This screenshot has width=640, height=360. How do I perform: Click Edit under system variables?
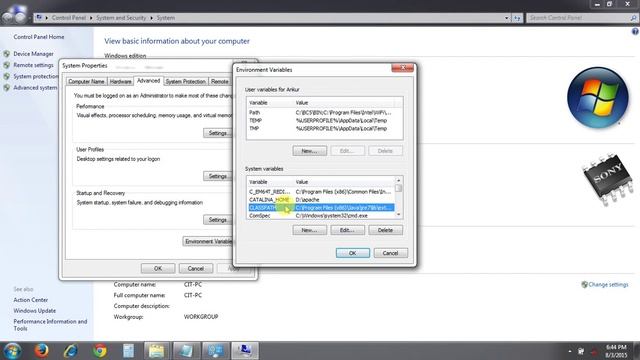347,230
